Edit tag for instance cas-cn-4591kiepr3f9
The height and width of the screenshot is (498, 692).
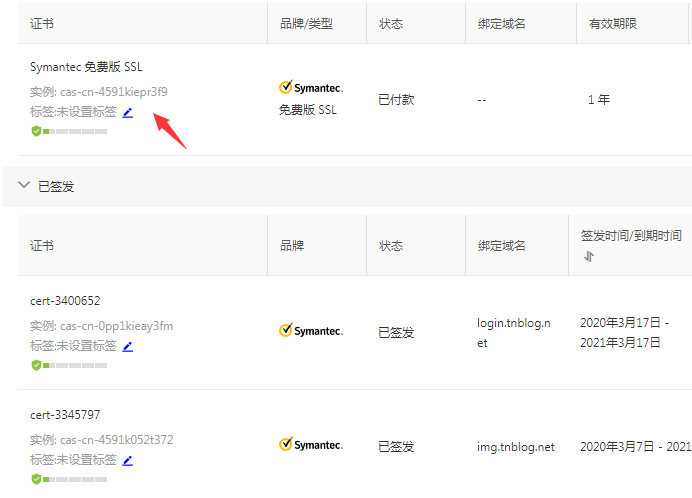[127, 112]
